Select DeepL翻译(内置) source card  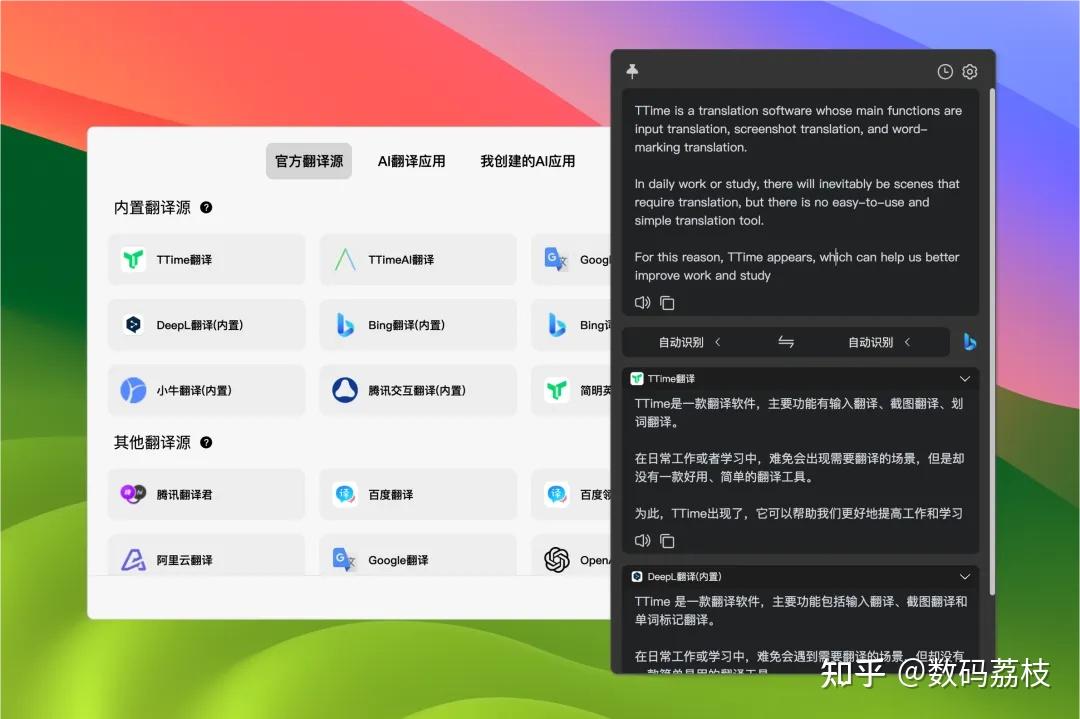tap(206, 324)
